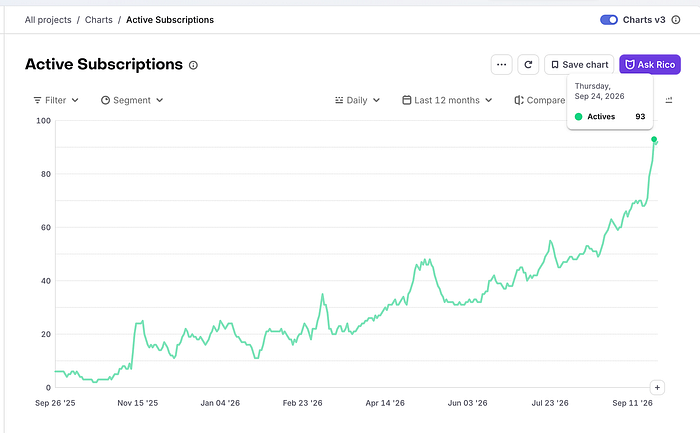Open the Filter dropdown
Screen dimensions: 700x433
tap(56, 100)
